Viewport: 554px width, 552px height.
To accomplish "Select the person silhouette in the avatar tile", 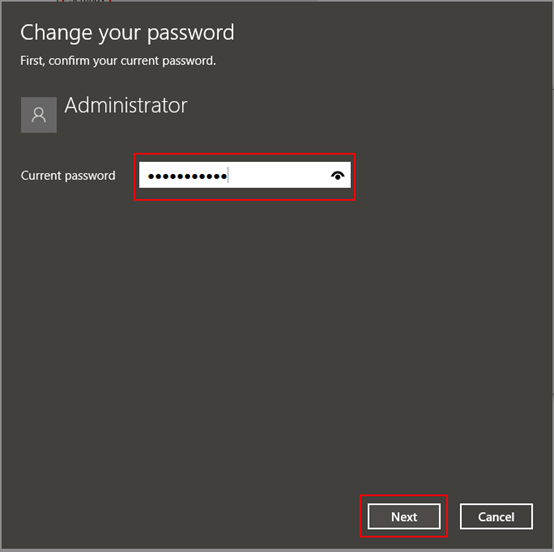I will (39, 115).
